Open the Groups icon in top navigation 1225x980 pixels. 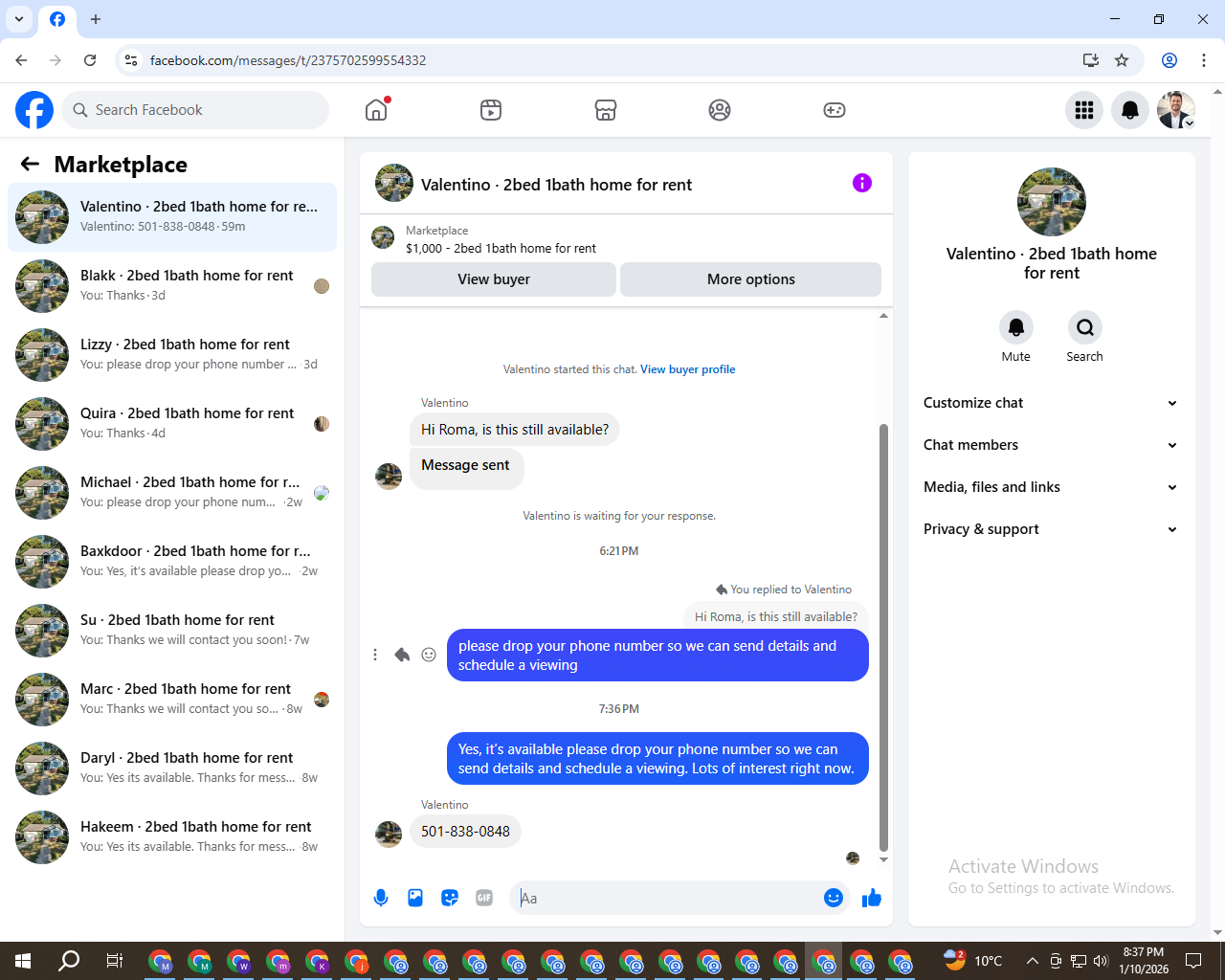pos(720,110)
